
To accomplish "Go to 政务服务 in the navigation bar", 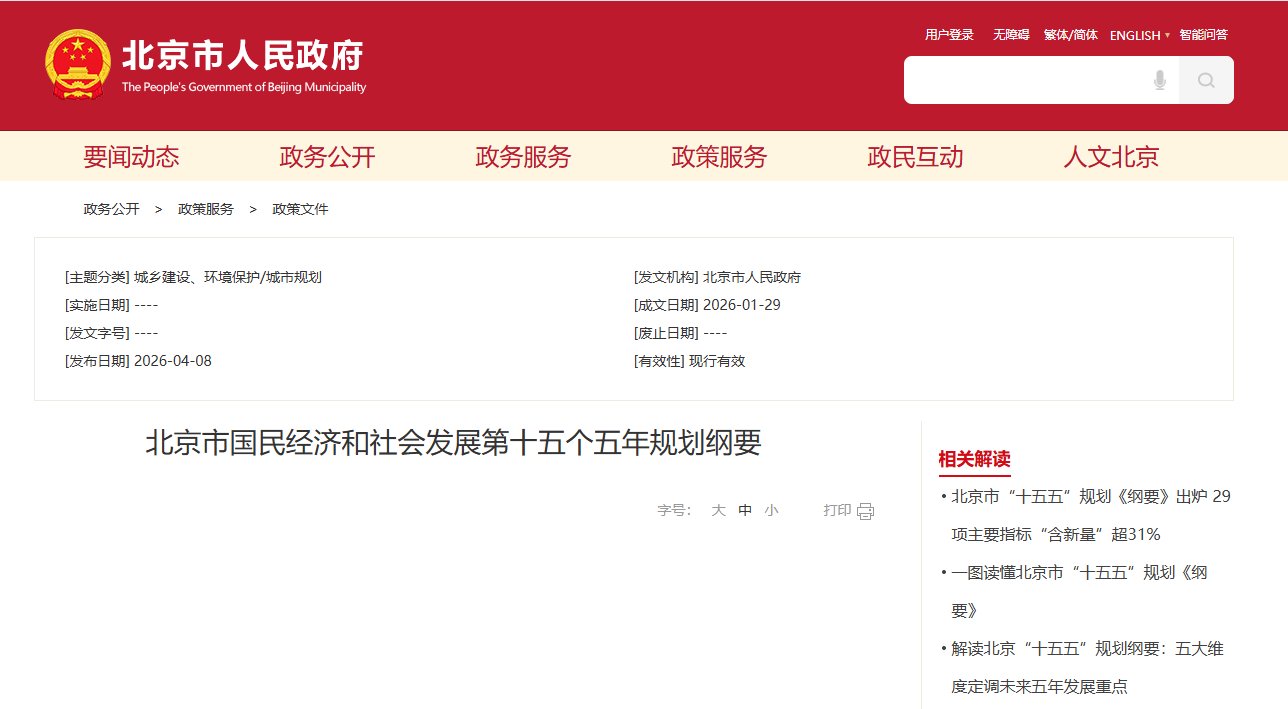I will (523, 157).
